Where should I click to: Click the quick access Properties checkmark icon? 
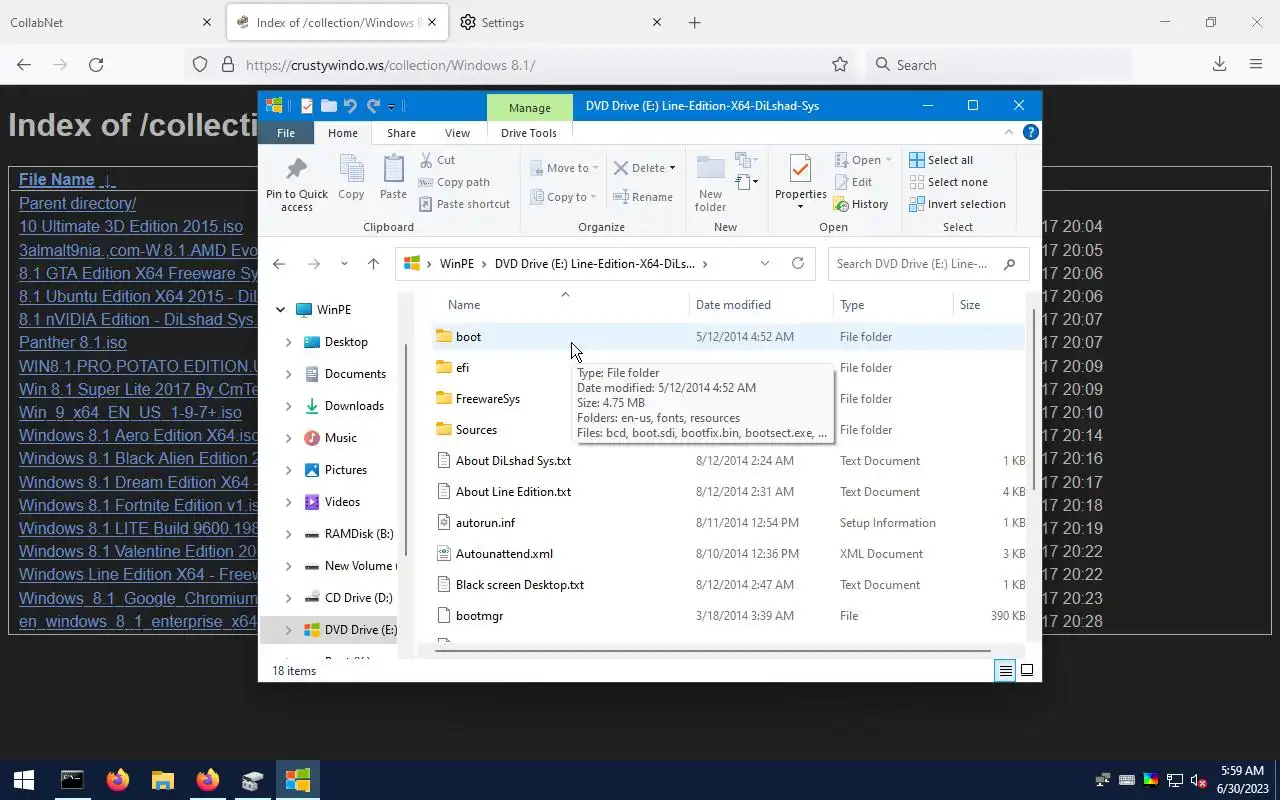pyautogui.click(x=307, y=106)
